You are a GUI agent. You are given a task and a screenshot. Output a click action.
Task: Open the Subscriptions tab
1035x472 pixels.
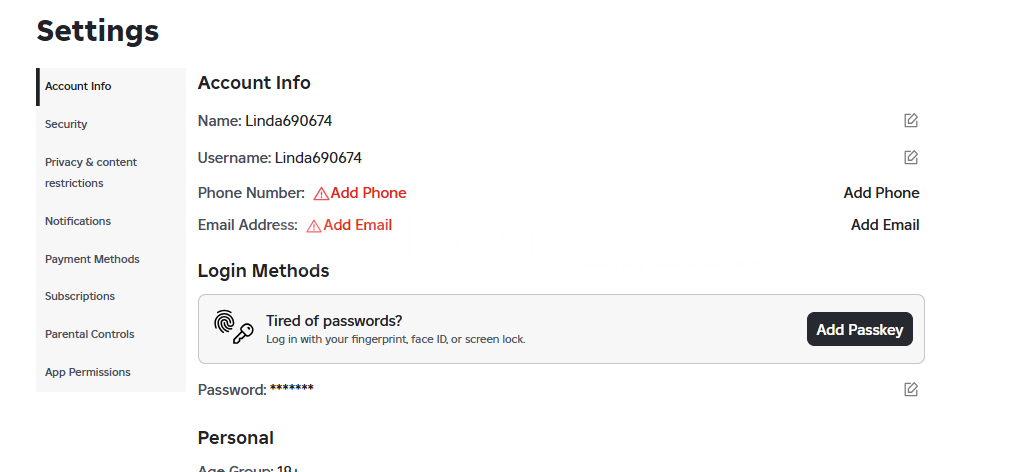pos(80,296)
